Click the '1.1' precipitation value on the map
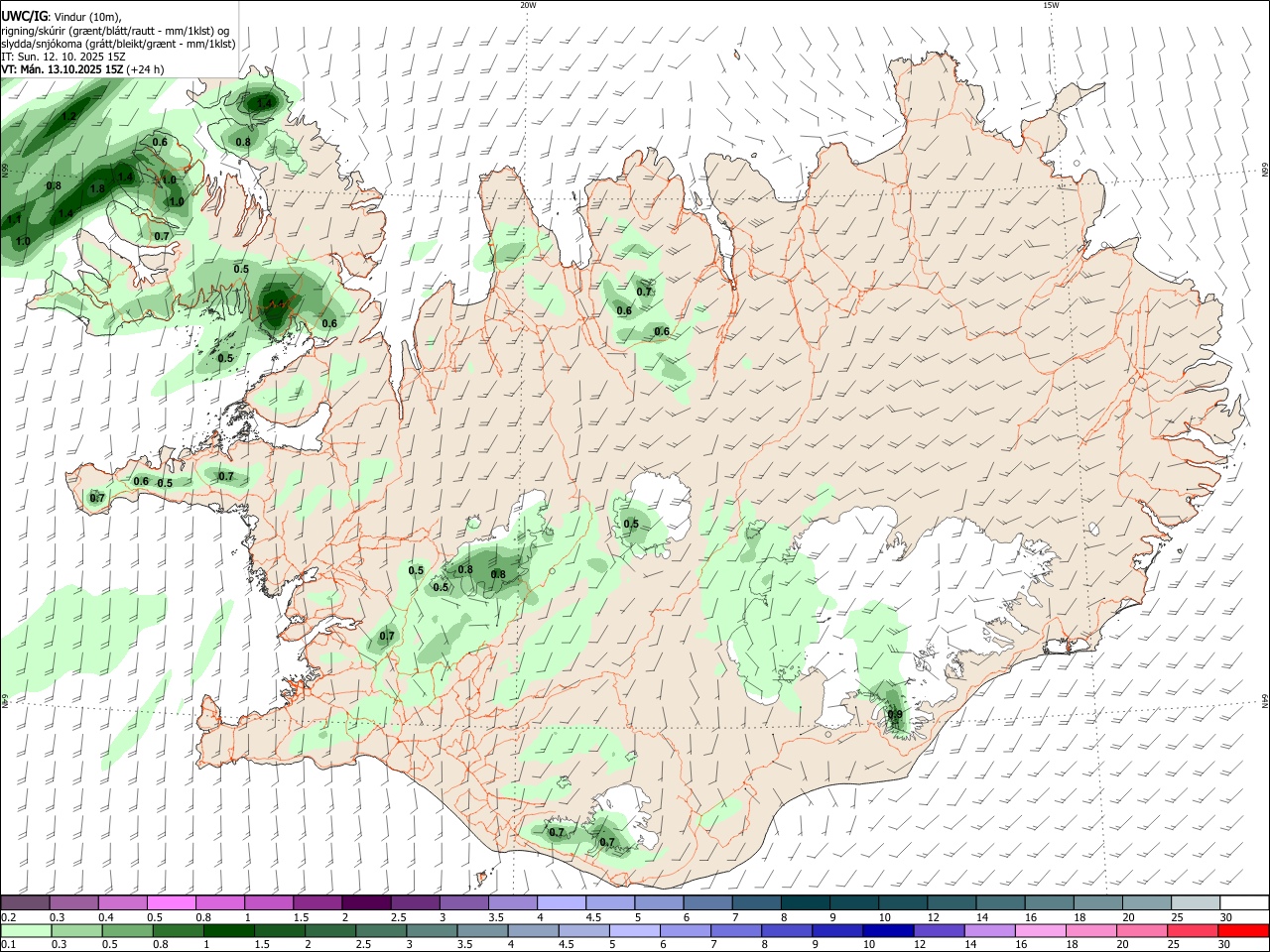The height and width of the screenshot is (952, 1270). coord(14,218)
